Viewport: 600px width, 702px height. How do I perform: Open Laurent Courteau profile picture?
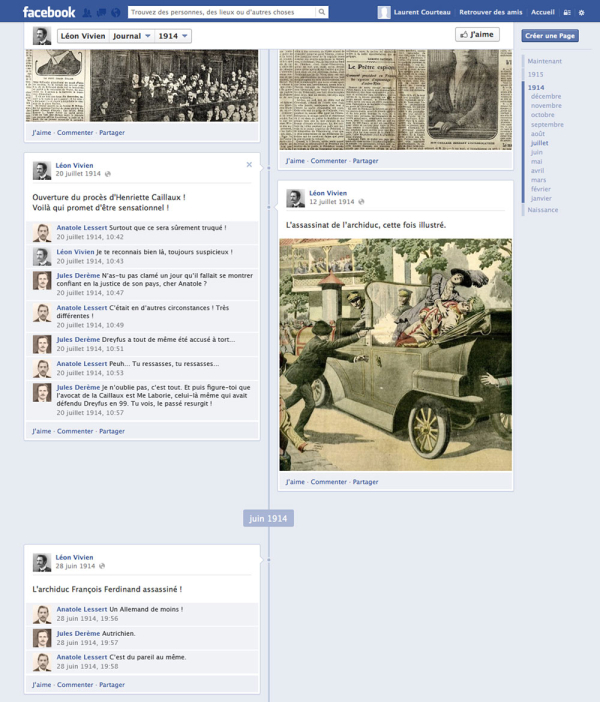(x=384, y=13)
